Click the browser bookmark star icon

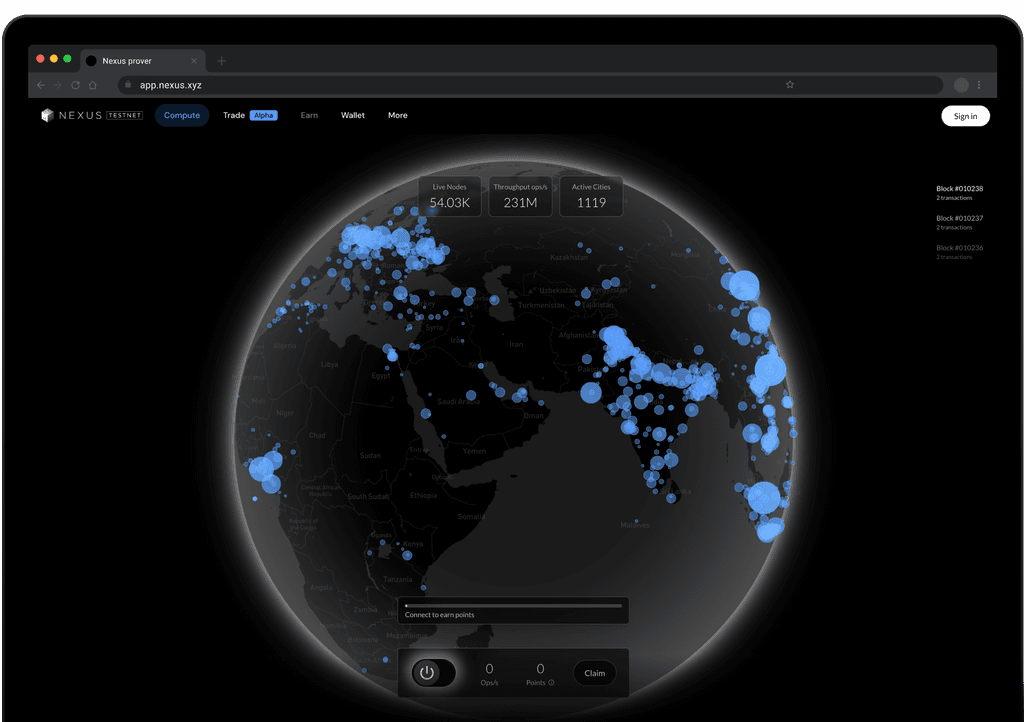[x=789, y=85]
